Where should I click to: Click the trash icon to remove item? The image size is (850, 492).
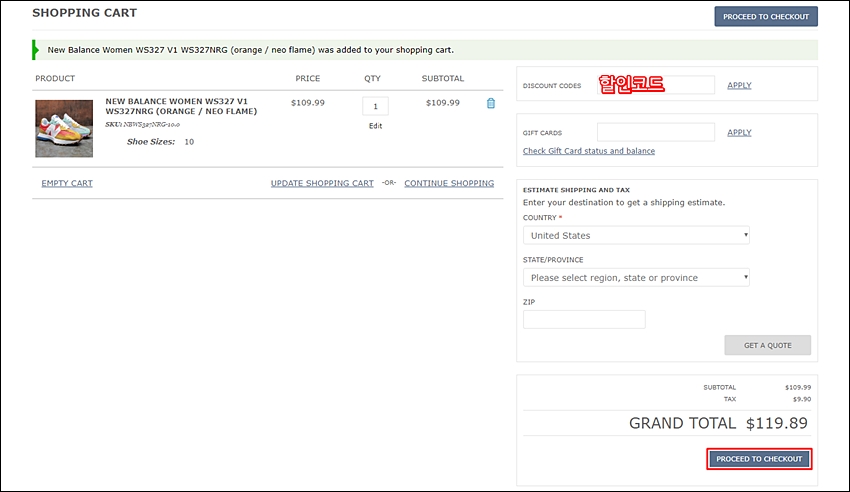point(491,103)
